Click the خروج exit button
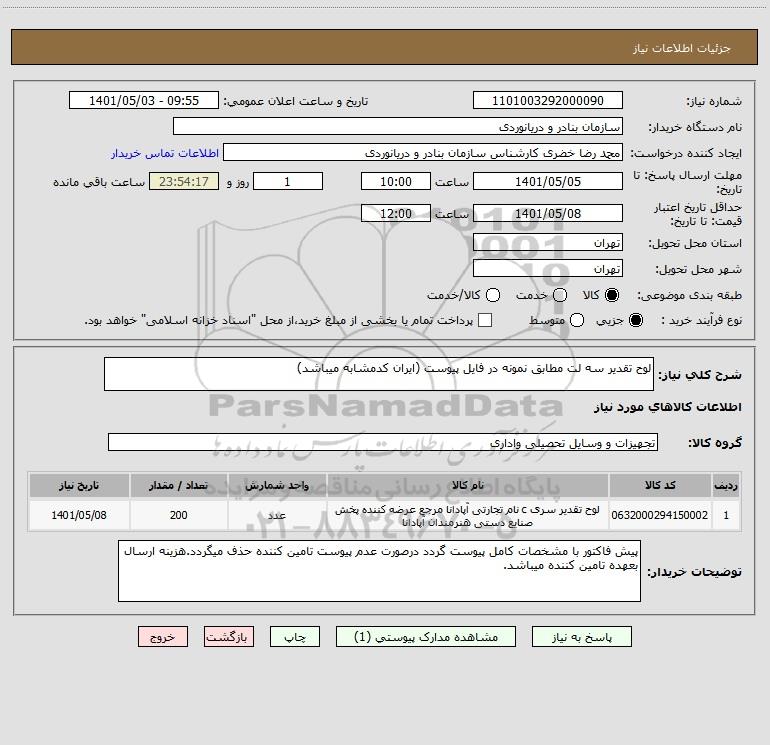Image resolution: width=770 pixels, height=745 pixels. (x=163, y=636)
